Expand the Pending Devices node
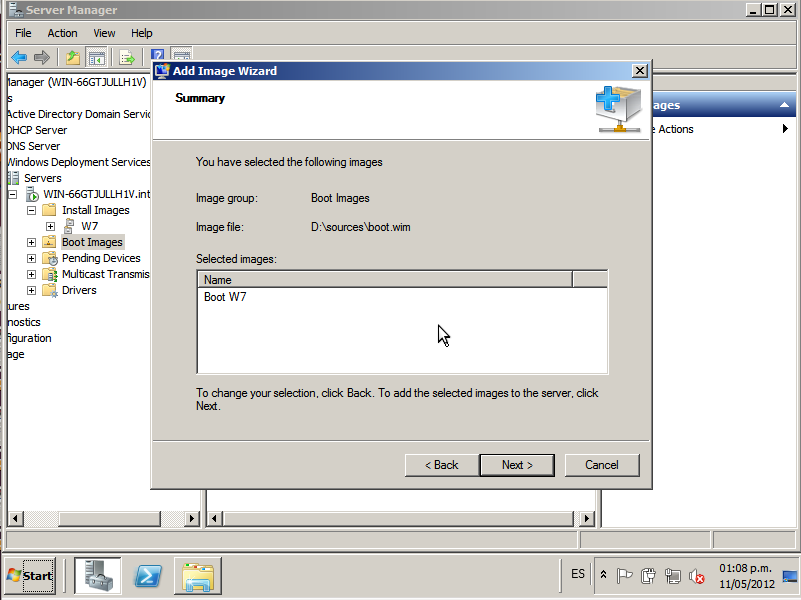 [x=32, y=258]
